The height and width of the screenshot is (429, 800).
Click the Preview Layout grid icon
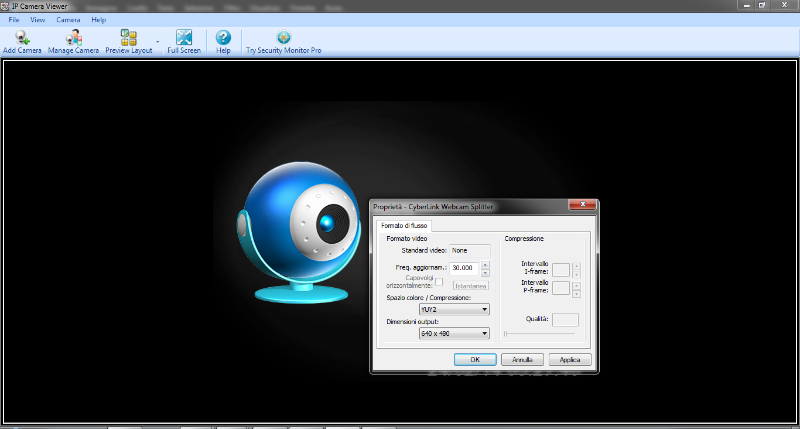point(129,37)
